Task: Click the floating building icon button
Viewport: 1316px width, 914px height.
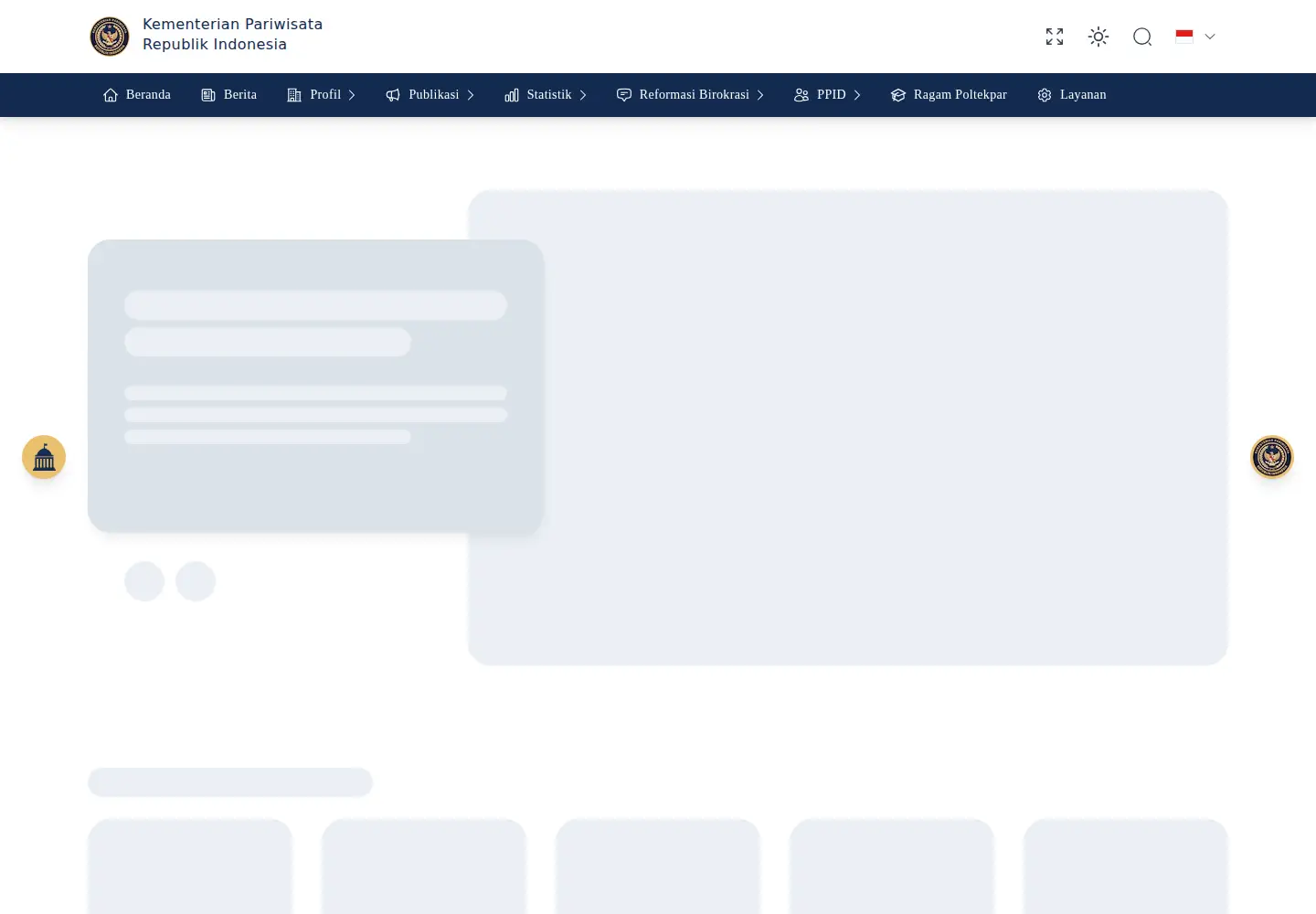Action: coord(44,457)
